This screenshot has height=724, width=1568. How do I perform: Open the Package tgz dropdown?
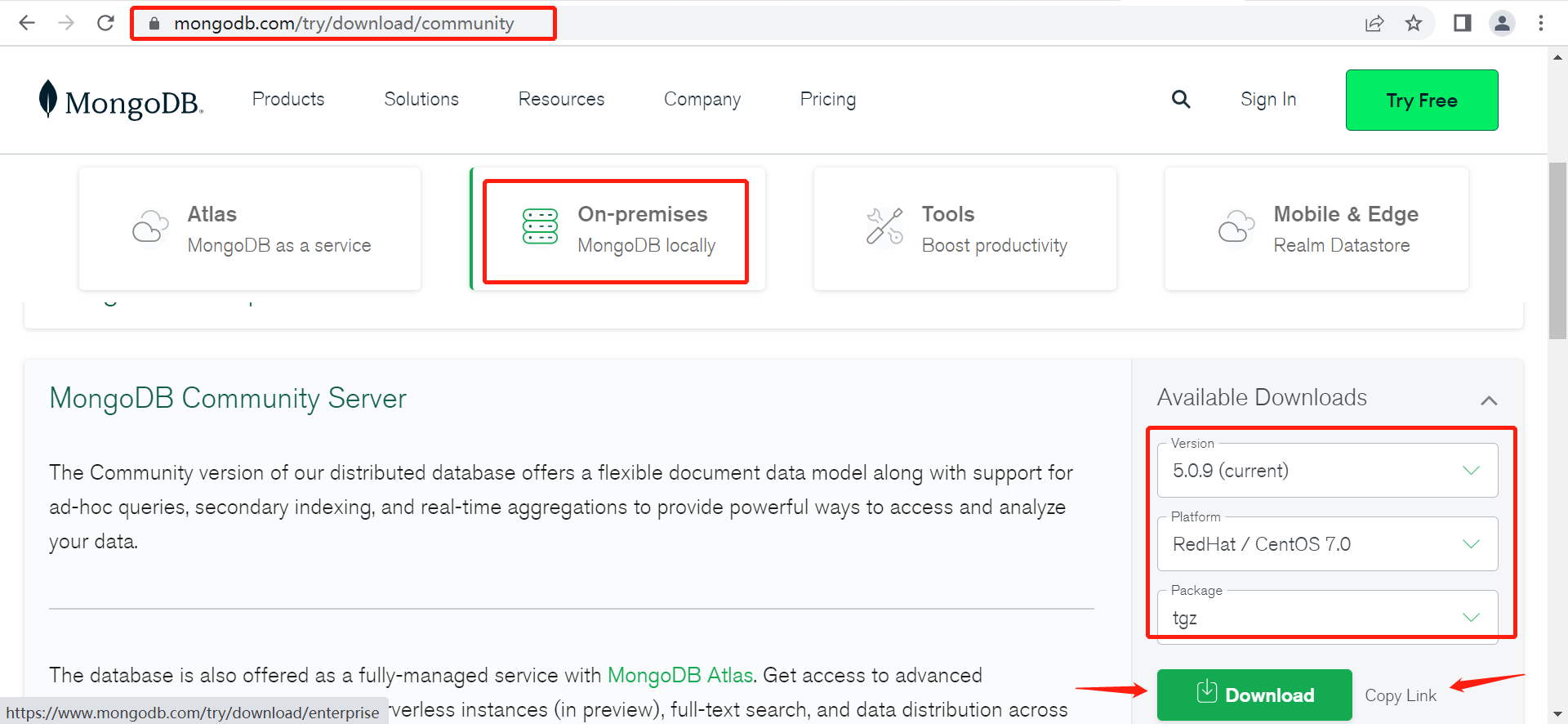(1327, 617)
